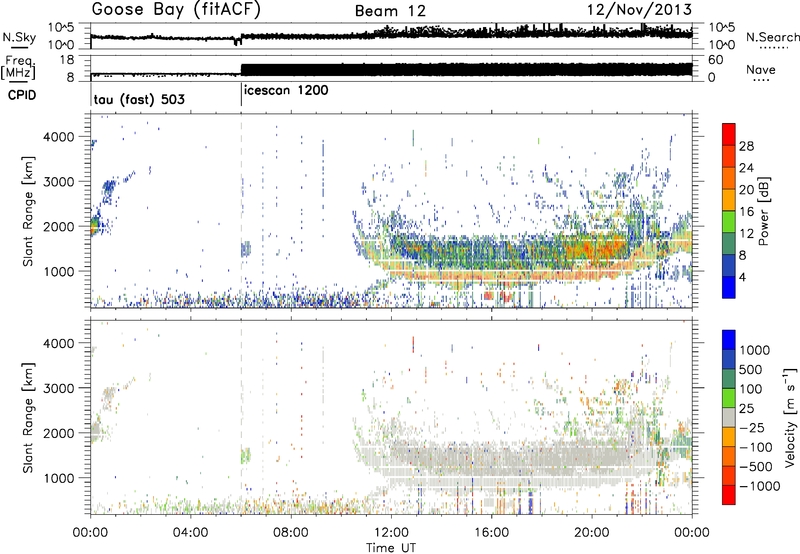Click the noise trace in the N.Sky panel
This screenshot has height=554, width=800.
tap(391, 35)
